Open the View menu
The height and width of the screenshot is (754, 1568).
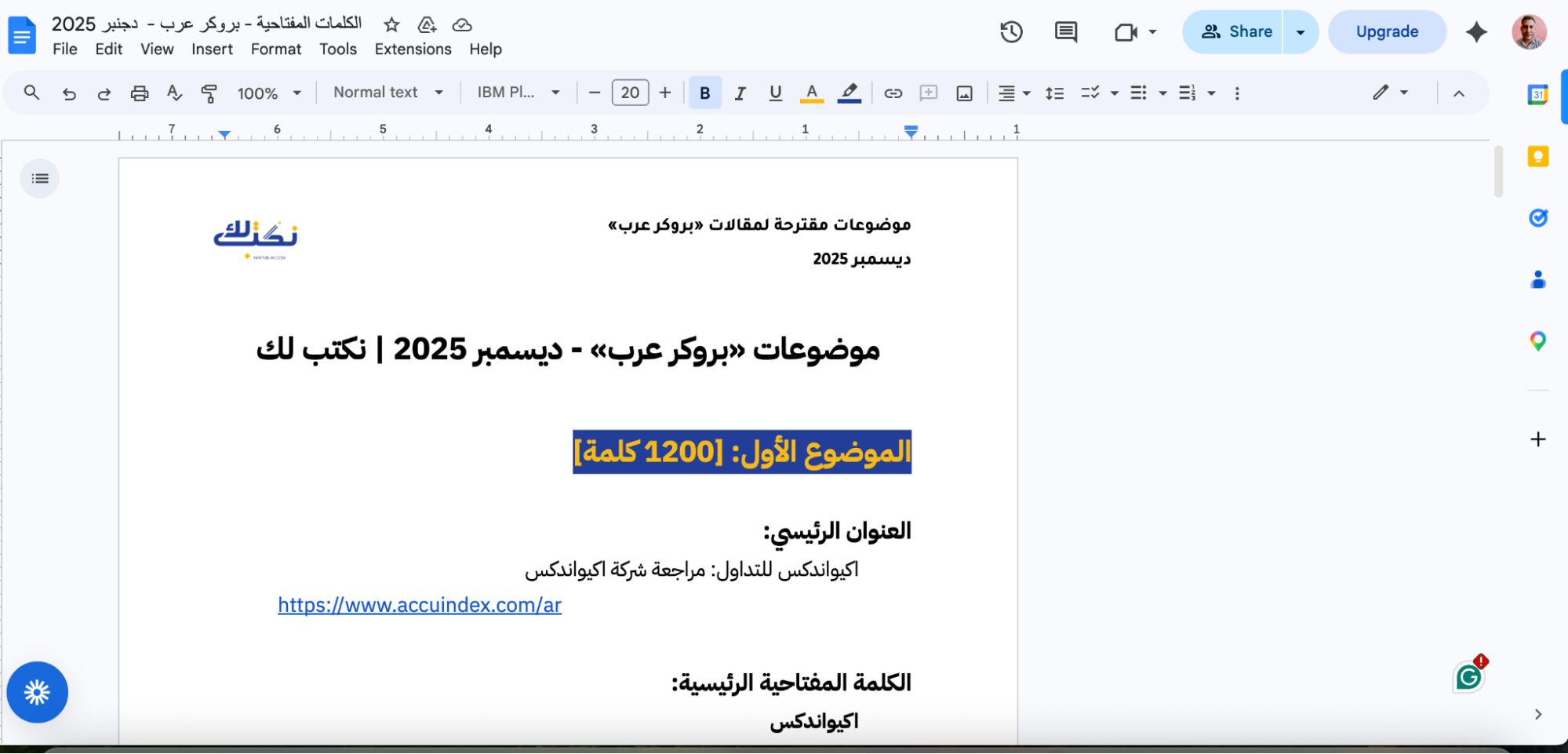[157, 49]
